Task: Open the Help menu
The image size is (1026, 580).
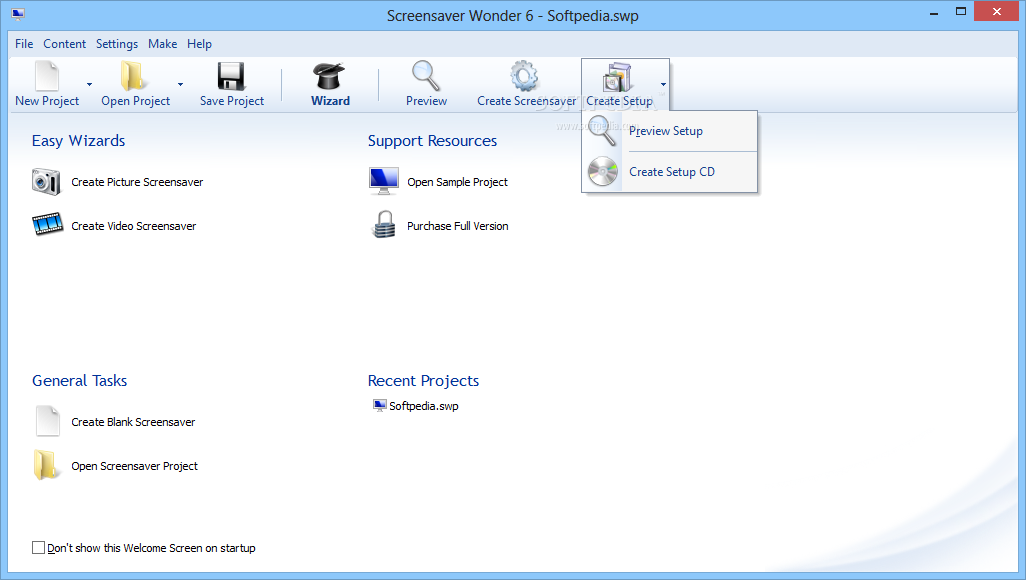Action: 200,44
